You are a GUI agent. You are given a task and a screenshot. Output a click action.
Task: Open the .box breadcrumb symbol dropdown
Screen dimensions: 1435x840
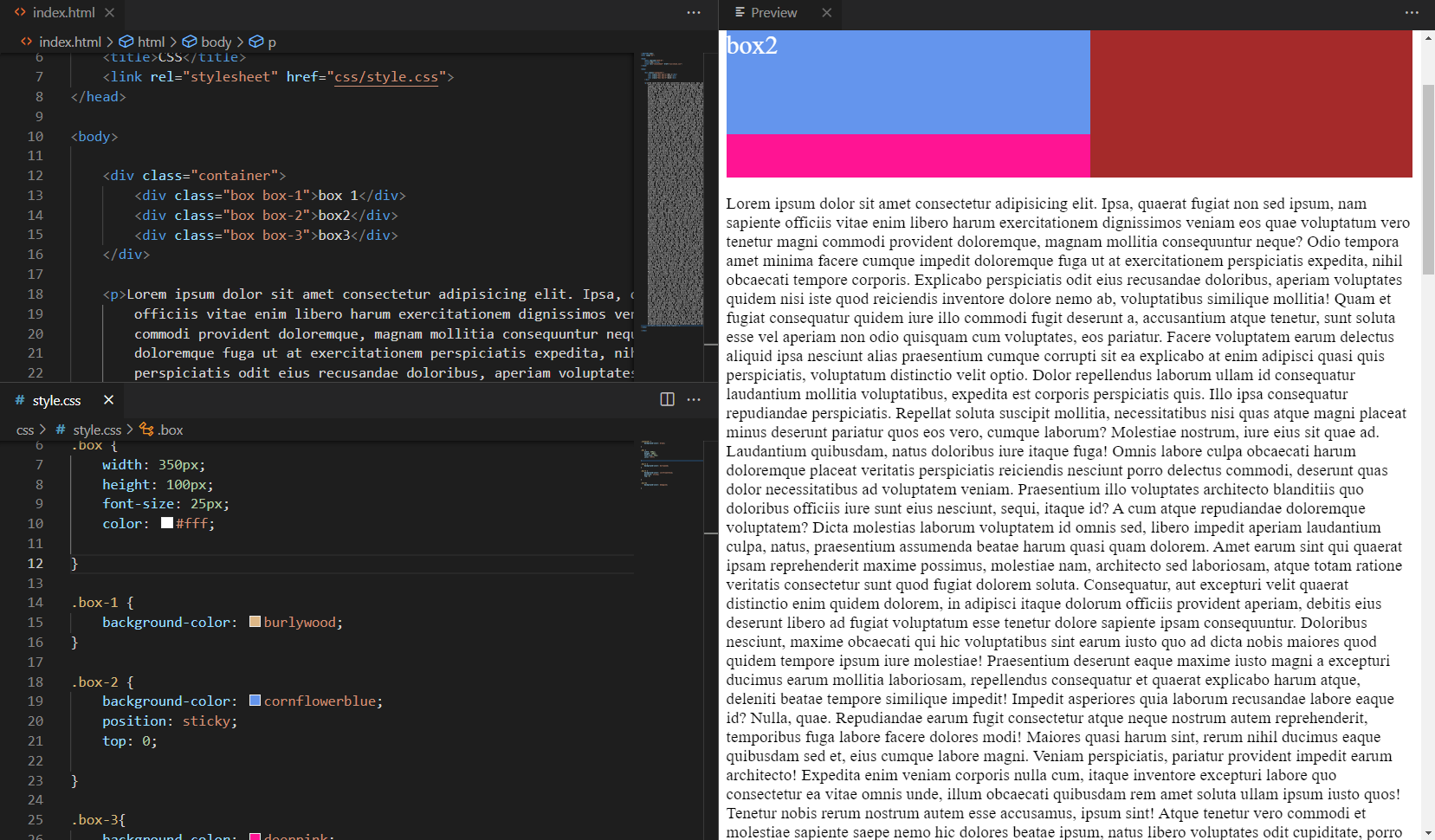tap(170, 430)
